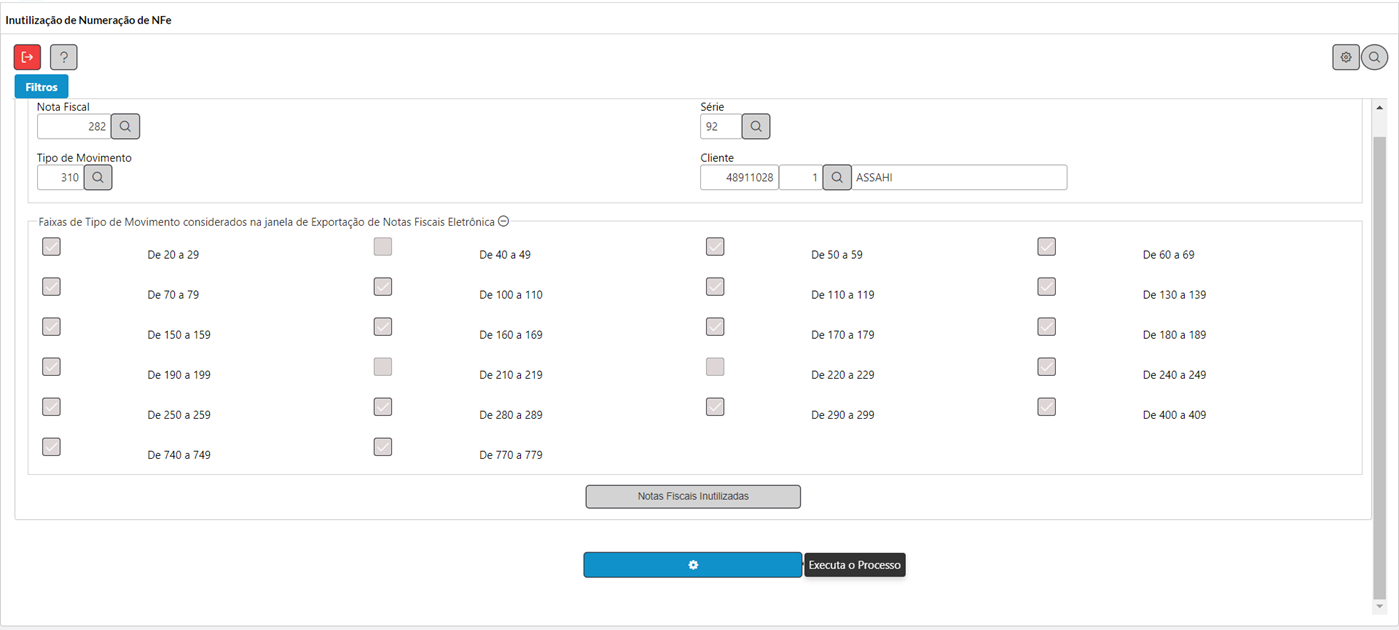Screen dimensions: 1399x630
Task: Toggle the De 250 a 259 checkbox
Action: pyautogui.click(x=51, y=406)
